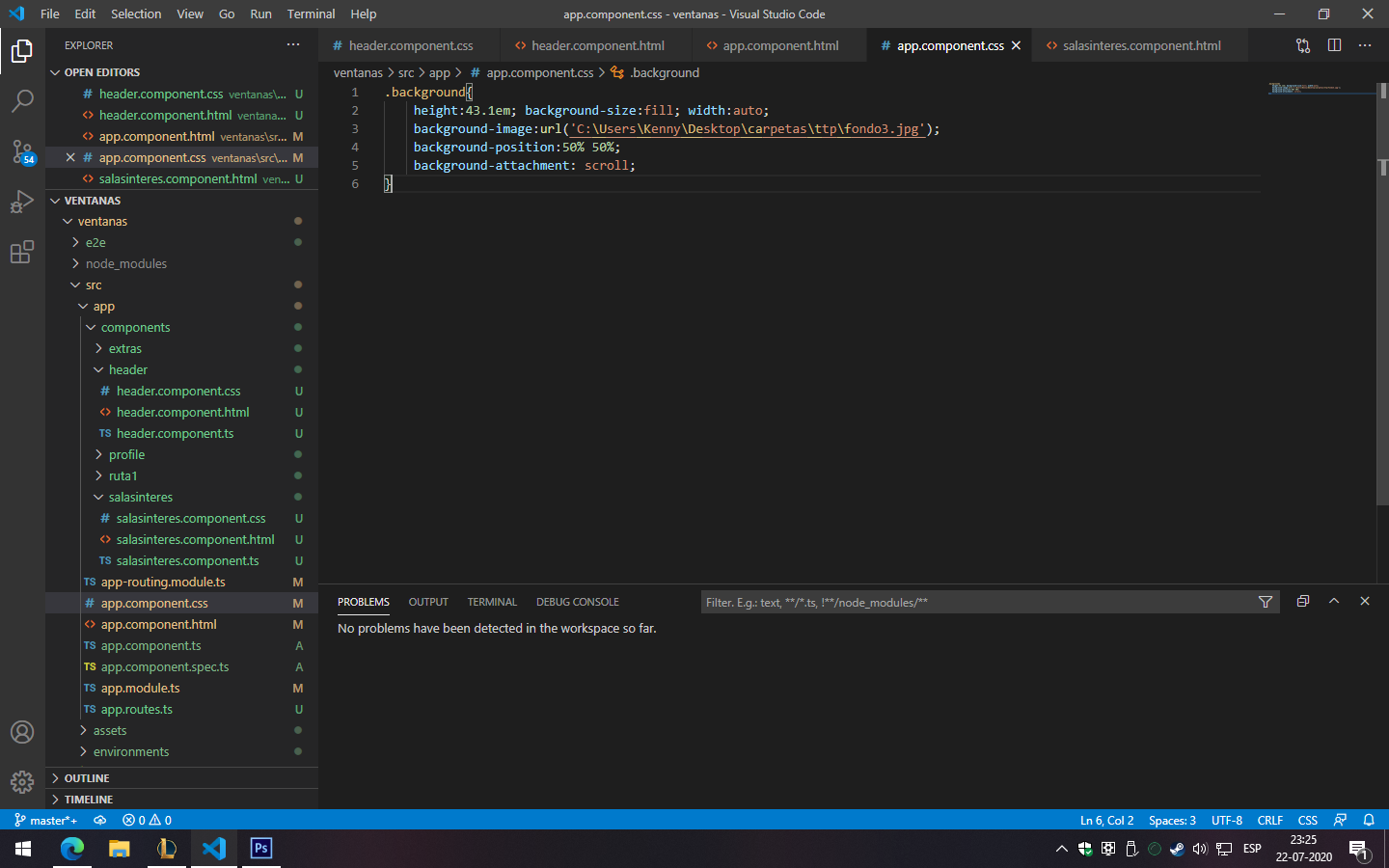The image size is (1389, 868).
Task: Expand the assets folder
Action: point(110,730)
